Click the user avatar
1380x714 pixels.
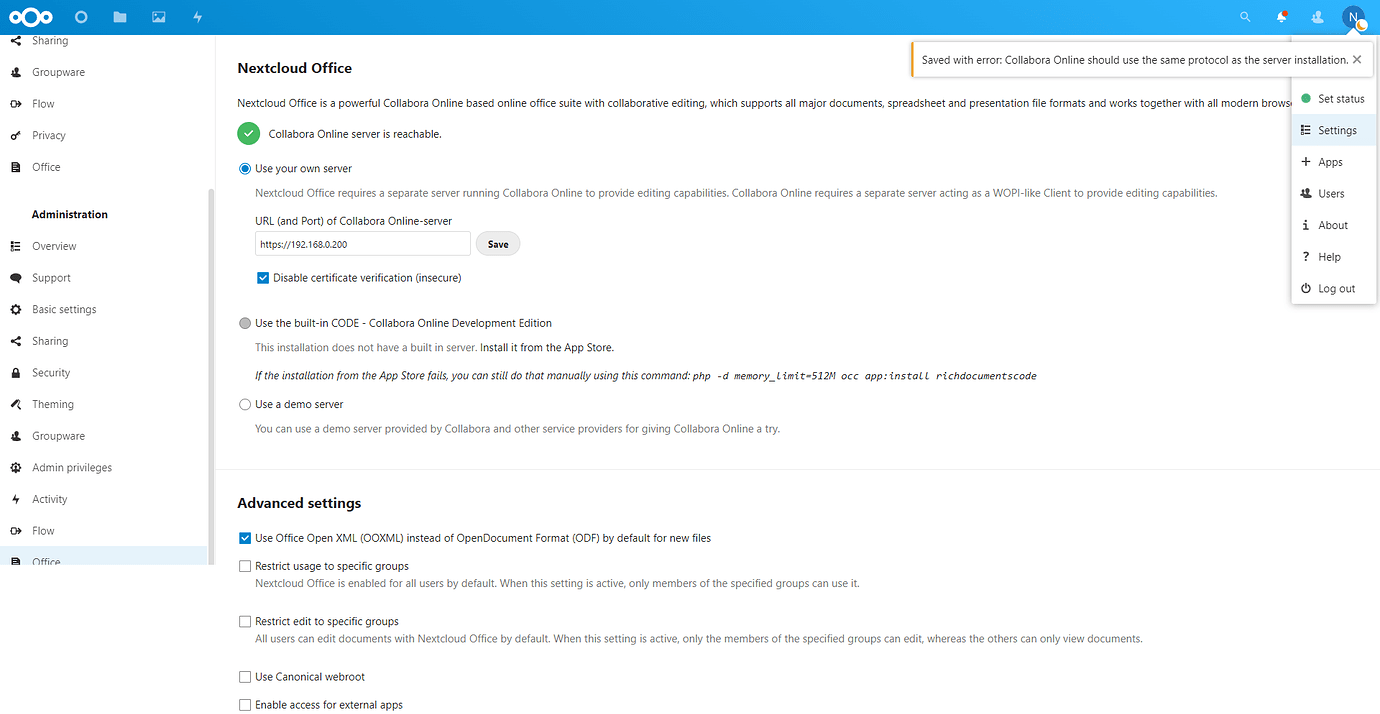click(1352, 16)
